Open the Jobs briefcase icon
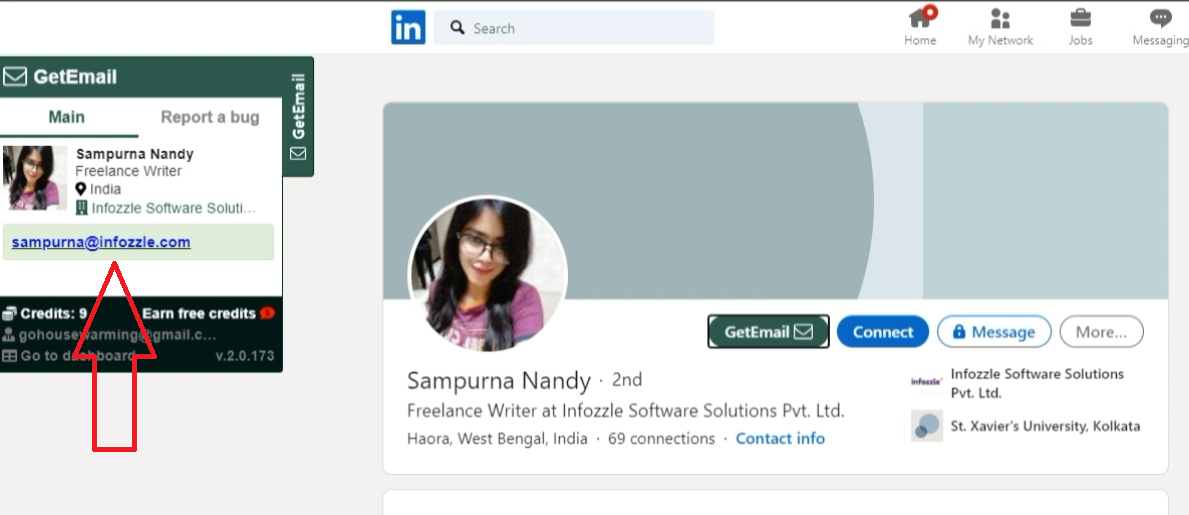Image resolution: width=1189 pixels, height=515 pixels. pyautogui.click(x=1080, y=18)
